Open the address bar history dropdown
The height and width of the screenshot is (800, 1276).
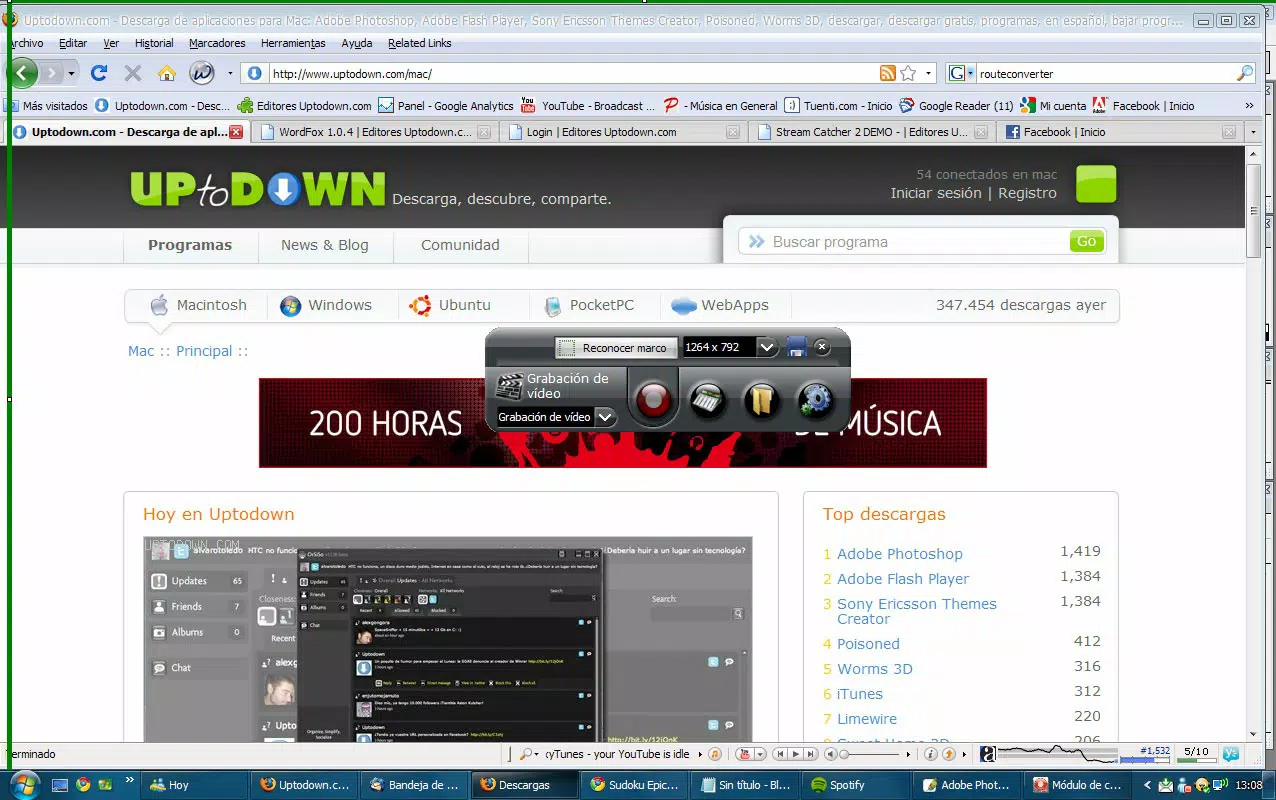click(x=928, y=74)
